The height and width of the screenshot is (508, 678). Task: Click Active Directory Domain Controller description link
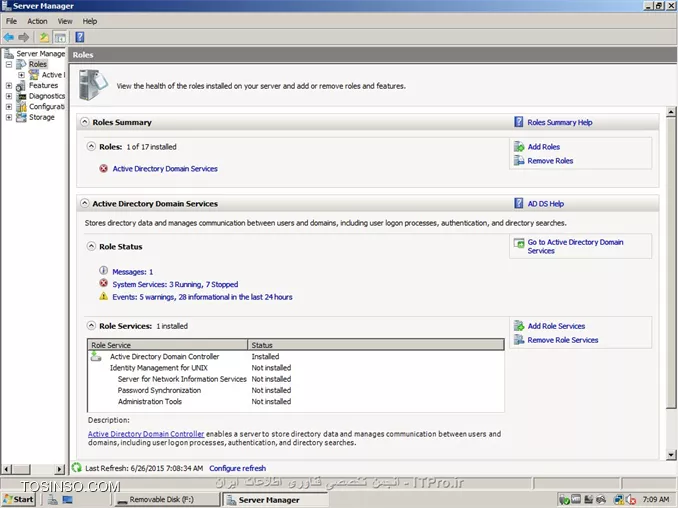click(x=146, y=434)
